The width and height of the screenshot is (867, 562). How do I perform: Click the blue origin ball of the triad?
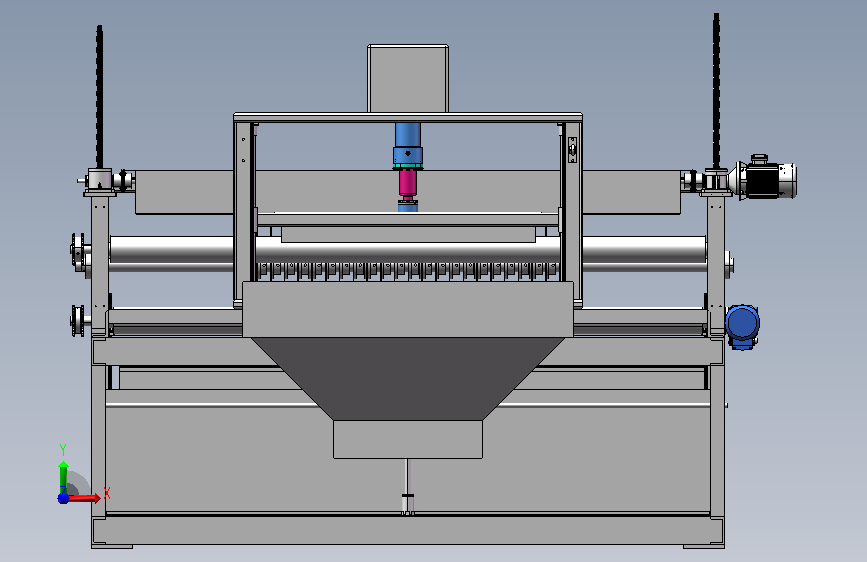pyautogui.click(x=63, y=498)
